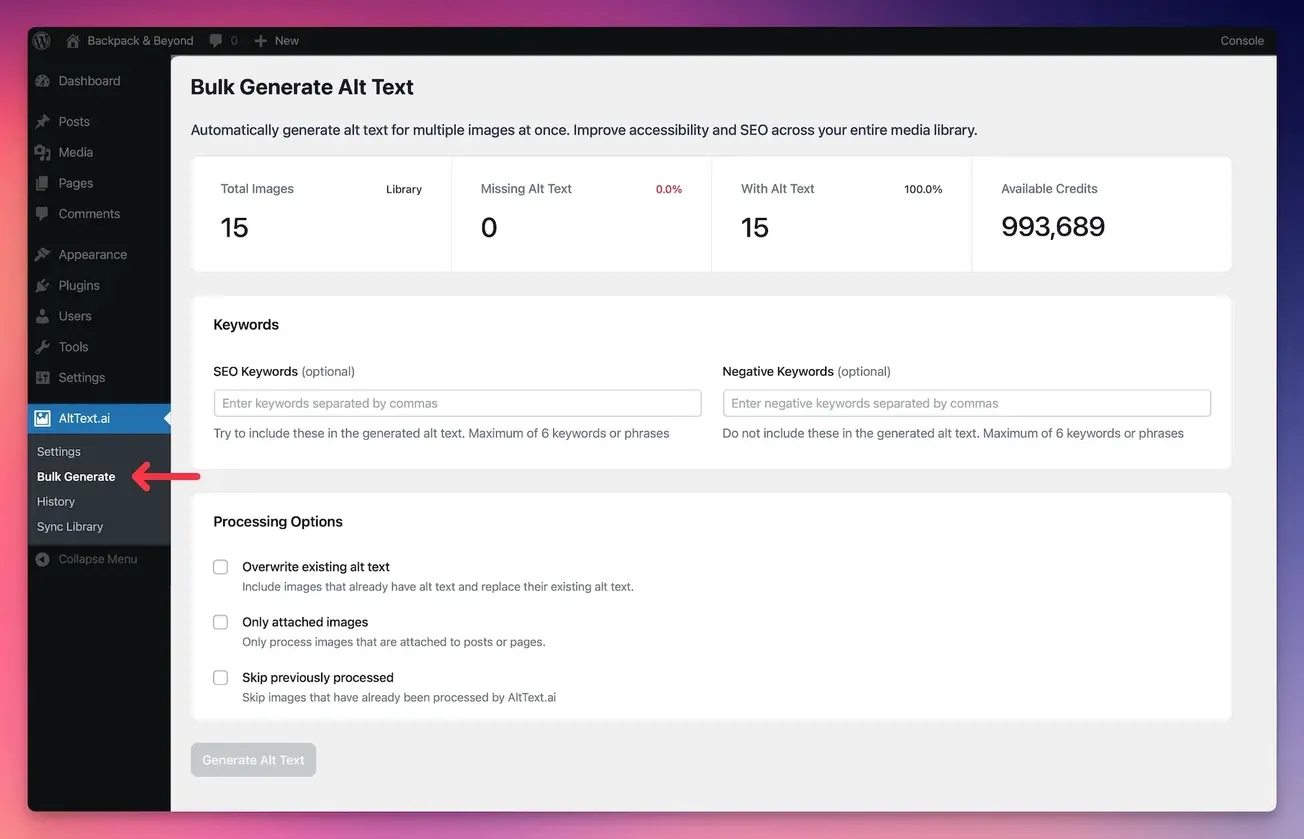
Task: Expand the Appearance menu
Action: (92, 255)
